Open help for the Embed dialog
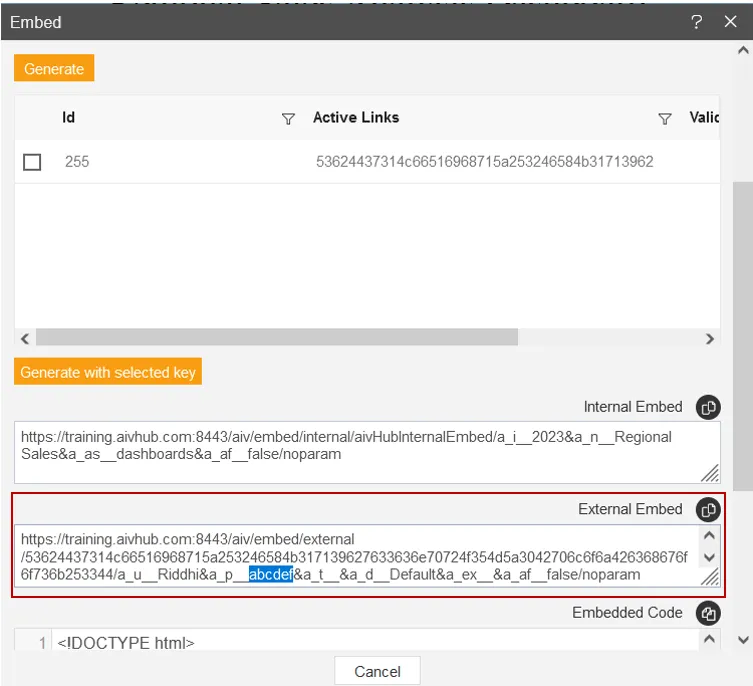This screenshot has width=753, height=686. tap(696, 22)
